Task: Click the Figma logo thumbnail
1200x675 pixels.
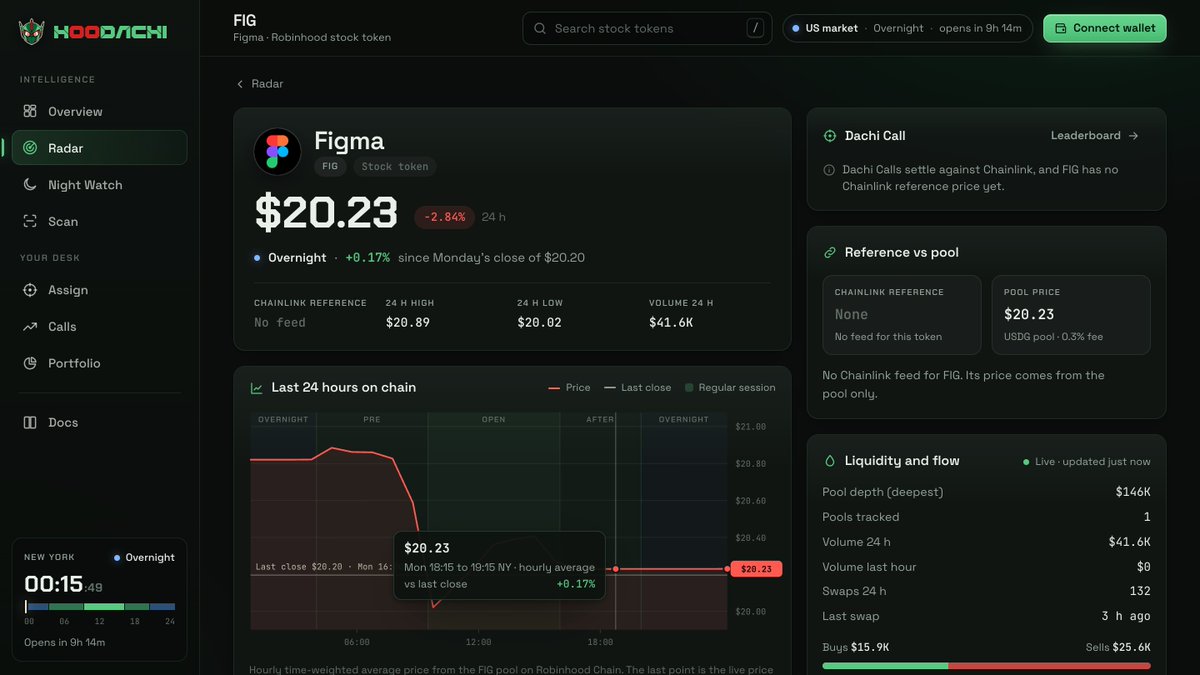Action: 277,152
